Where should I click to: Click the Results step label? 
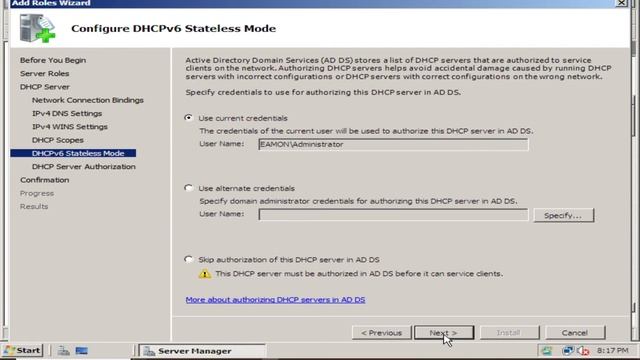click(x=34, y=207)
